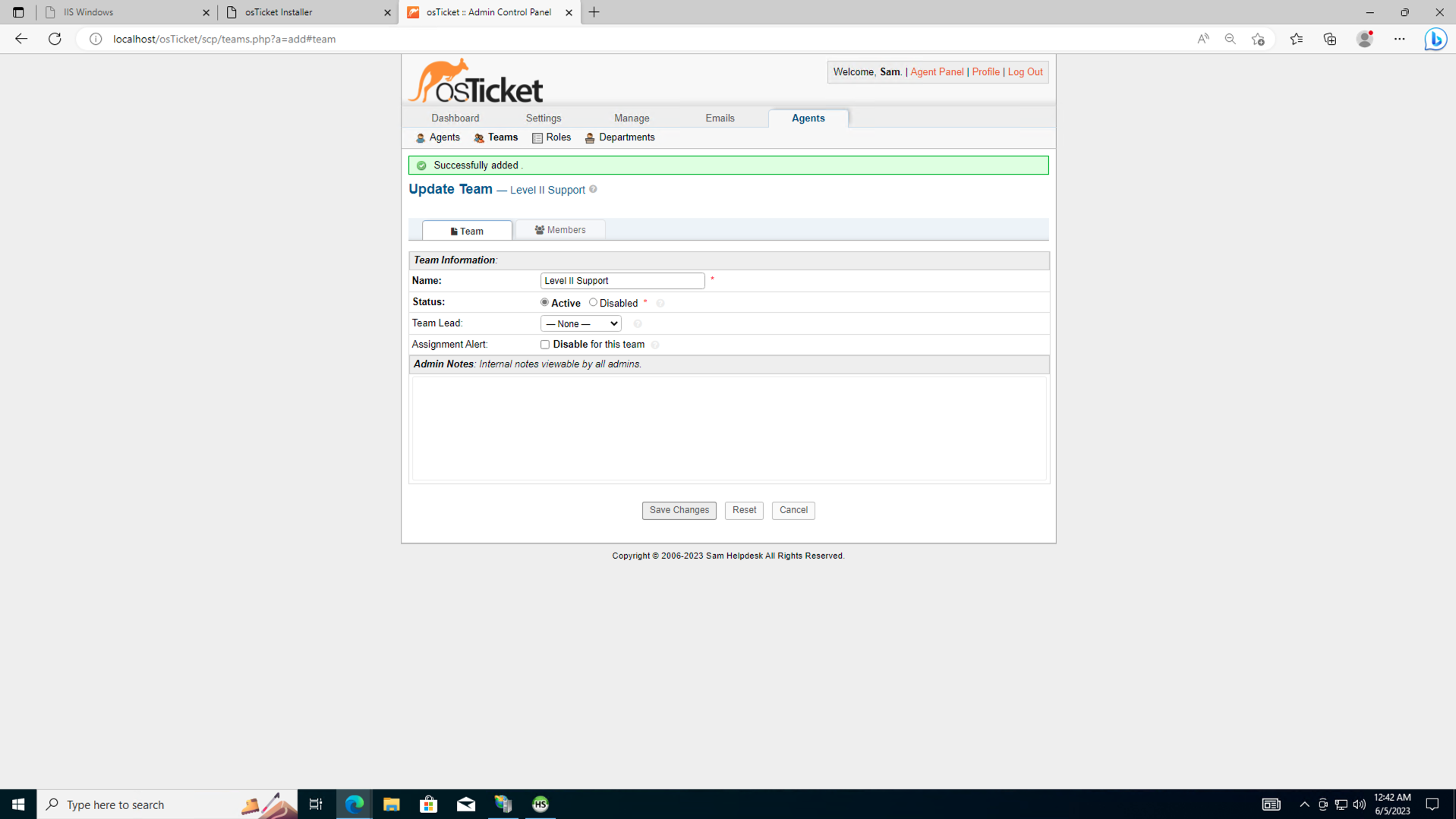Click the Save Changes button

[678, 510]
